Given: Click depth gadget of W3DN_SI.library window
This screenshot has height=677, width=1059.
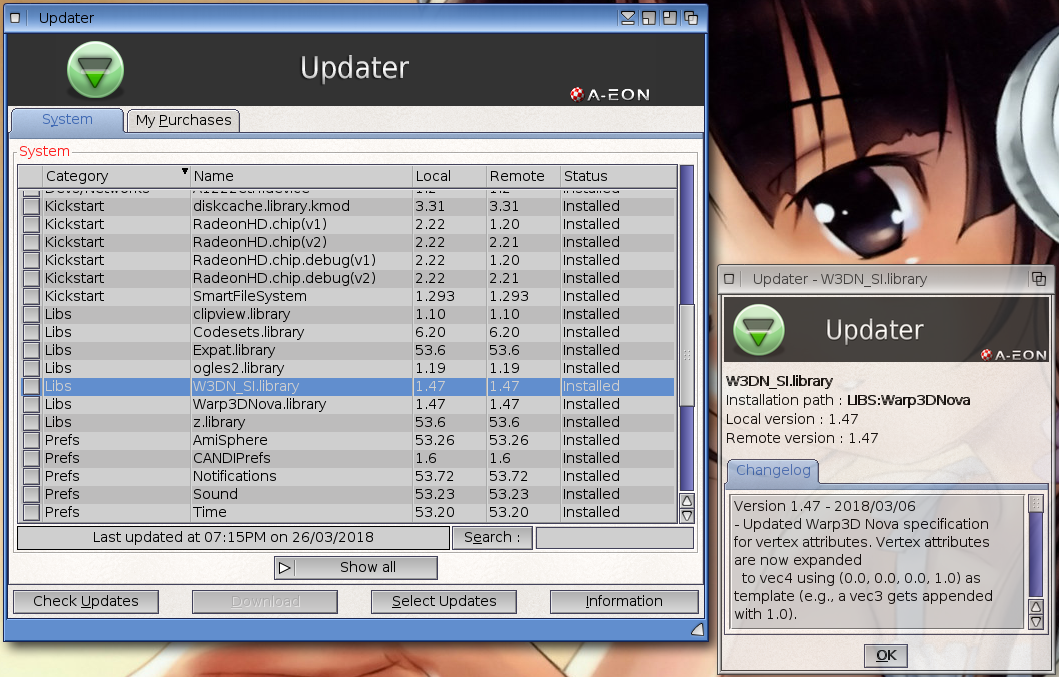Looking at the screenshot, I should coord(1039,278).
